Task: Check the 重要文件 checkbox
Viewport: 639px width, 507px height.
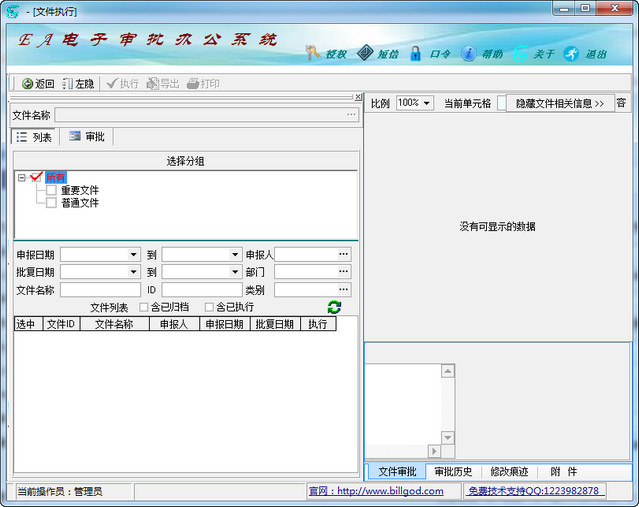Action: coord(51,190)
